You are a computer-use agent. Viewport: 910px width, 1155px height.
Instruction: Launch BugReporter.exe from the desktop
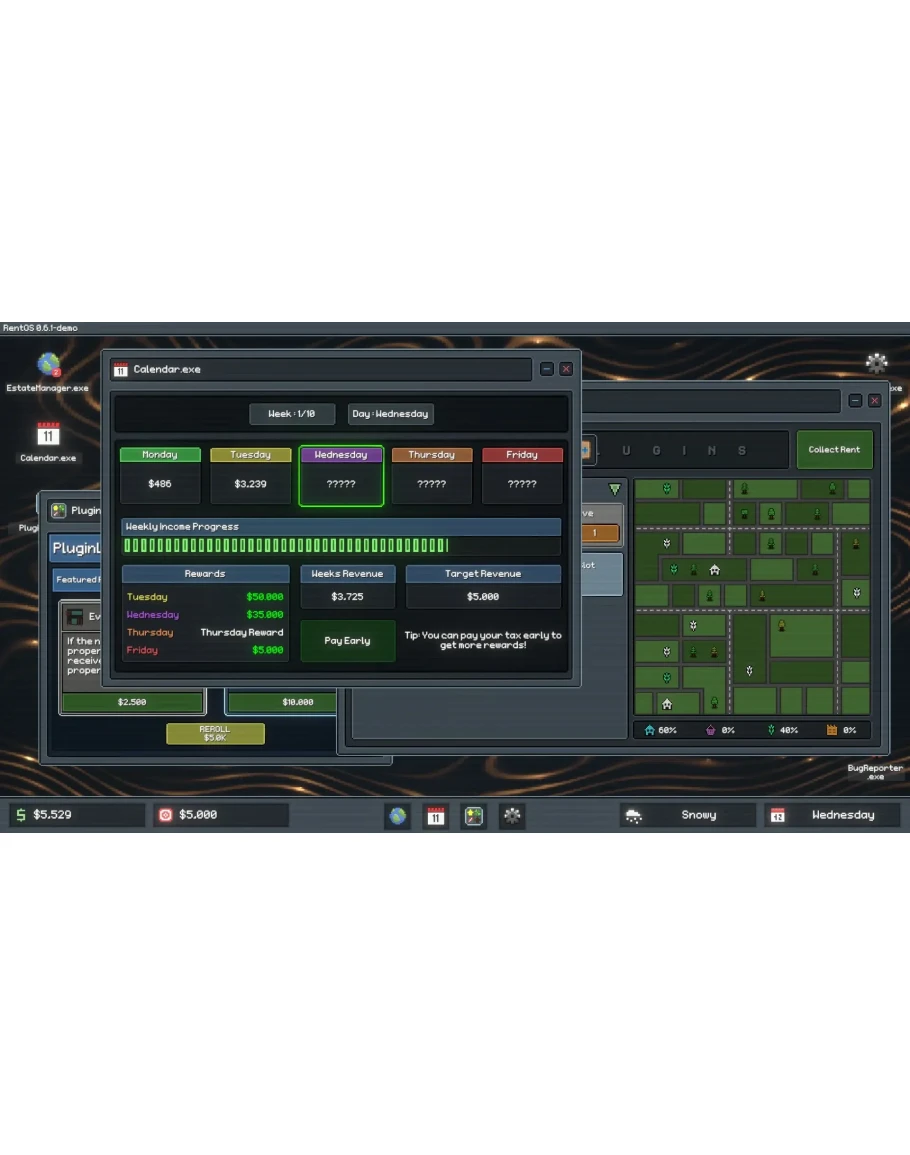point(875,772)
